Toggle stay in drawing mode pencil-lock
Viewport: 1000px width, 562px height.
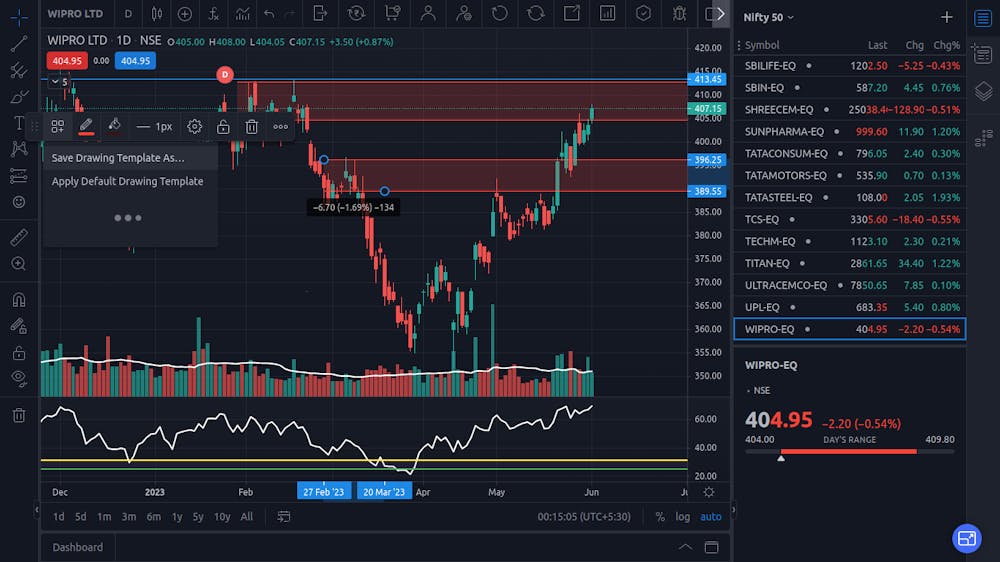(19, 326)
